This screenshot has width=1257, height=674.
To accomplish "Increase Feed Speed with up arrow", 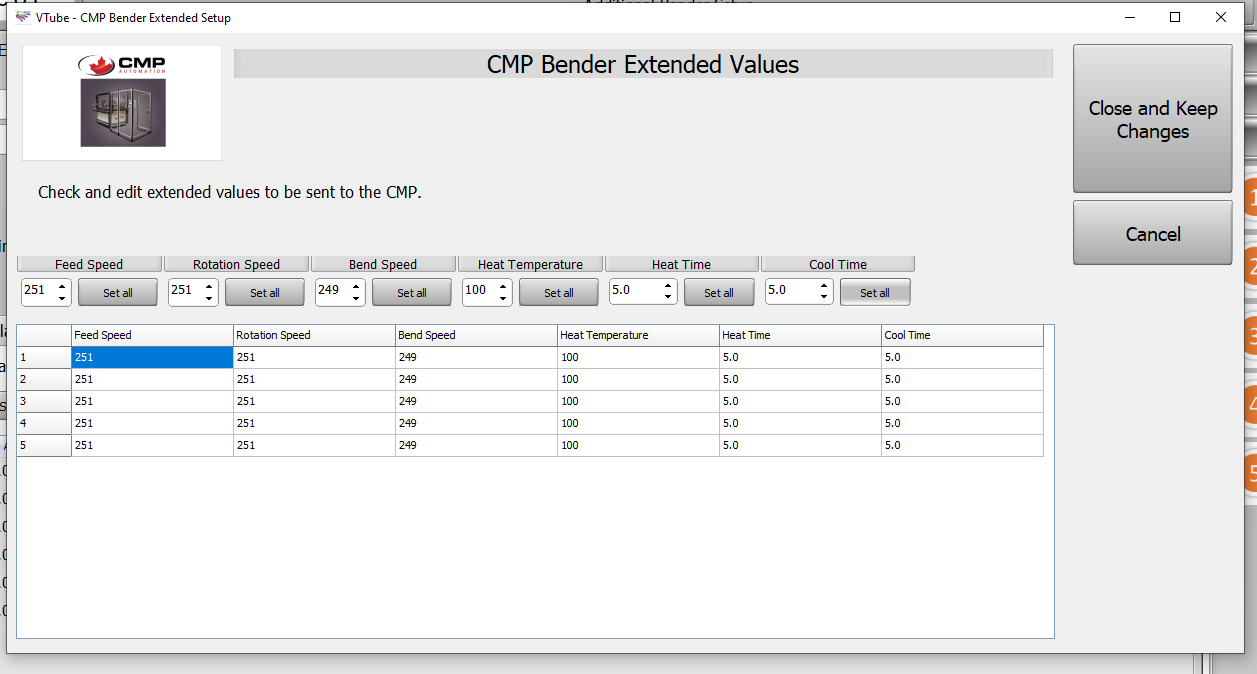I will click(x=62, y=286).
